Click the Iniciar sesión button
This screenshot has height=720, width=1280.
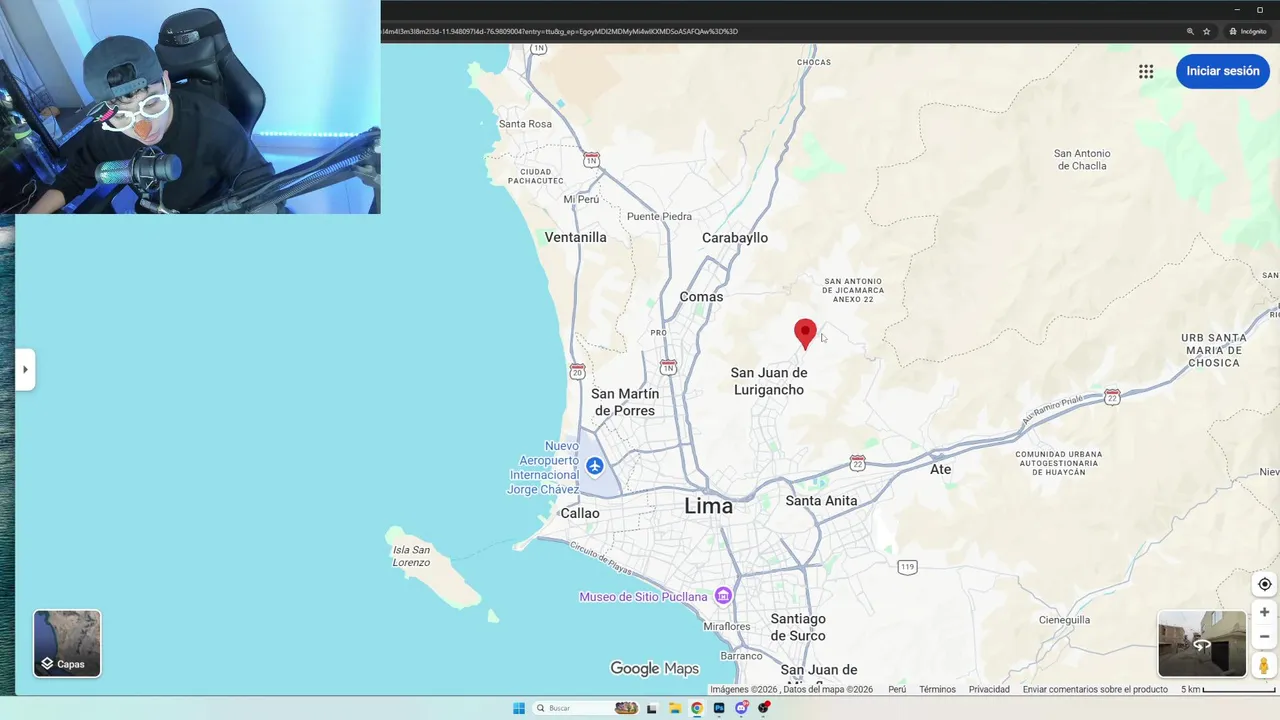[x=1223, y=71]
